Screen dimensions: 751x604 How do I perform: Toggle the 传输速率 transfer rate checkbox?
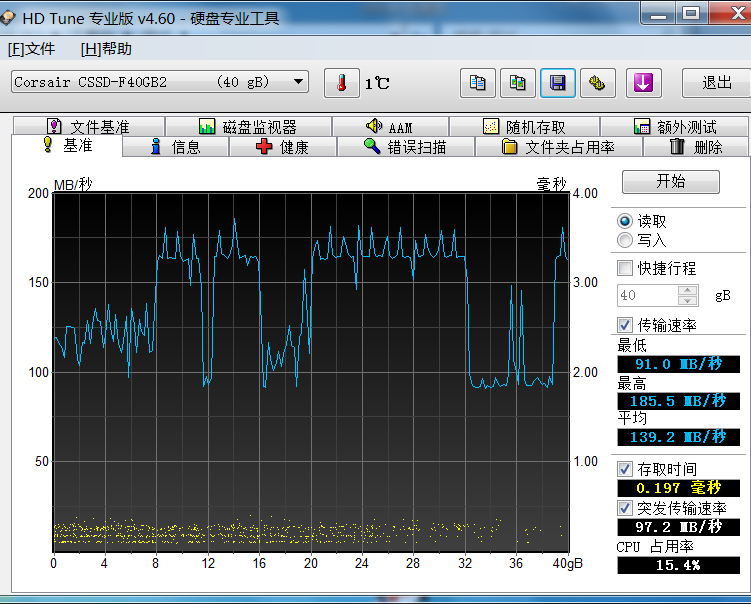coord(626,325)
